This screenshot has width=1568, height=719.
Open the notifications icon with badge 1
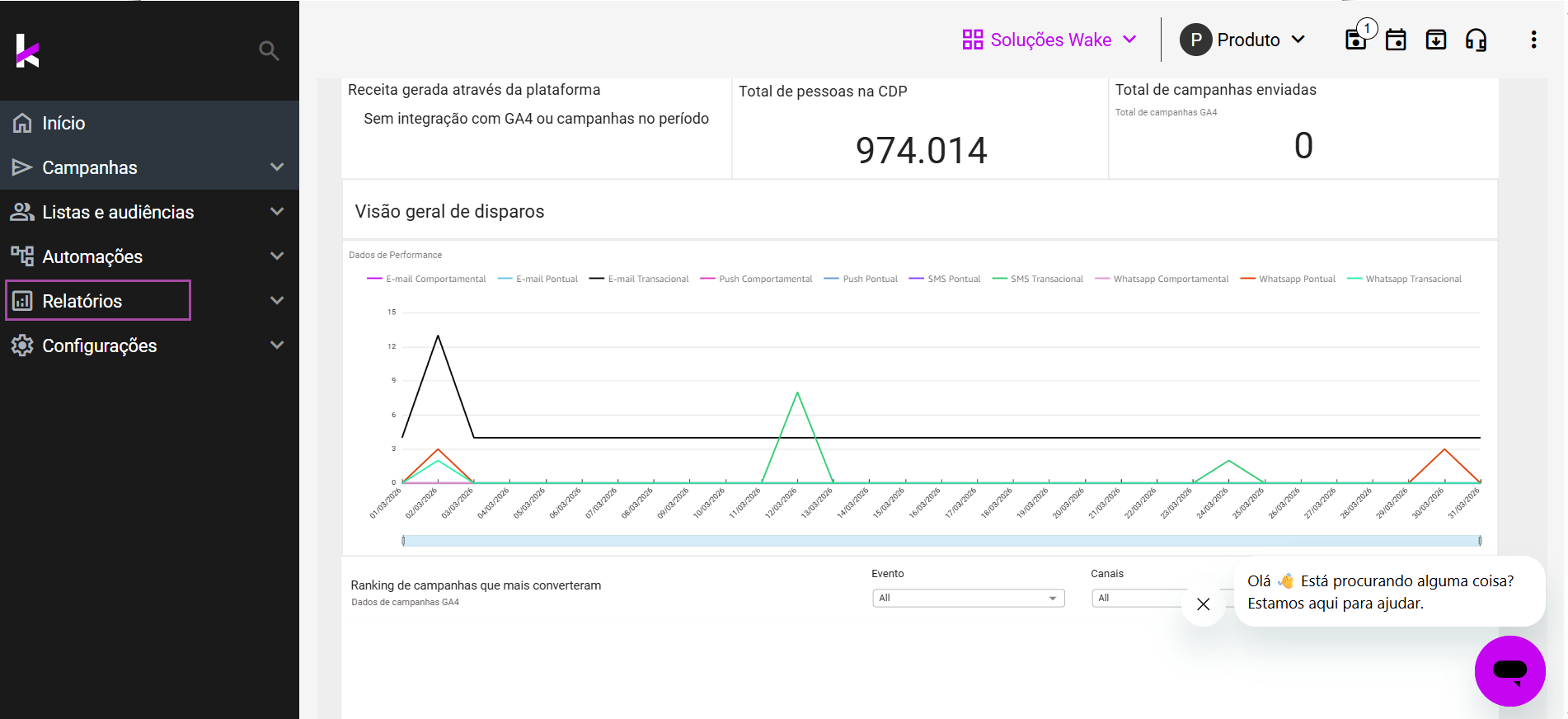1356,40
